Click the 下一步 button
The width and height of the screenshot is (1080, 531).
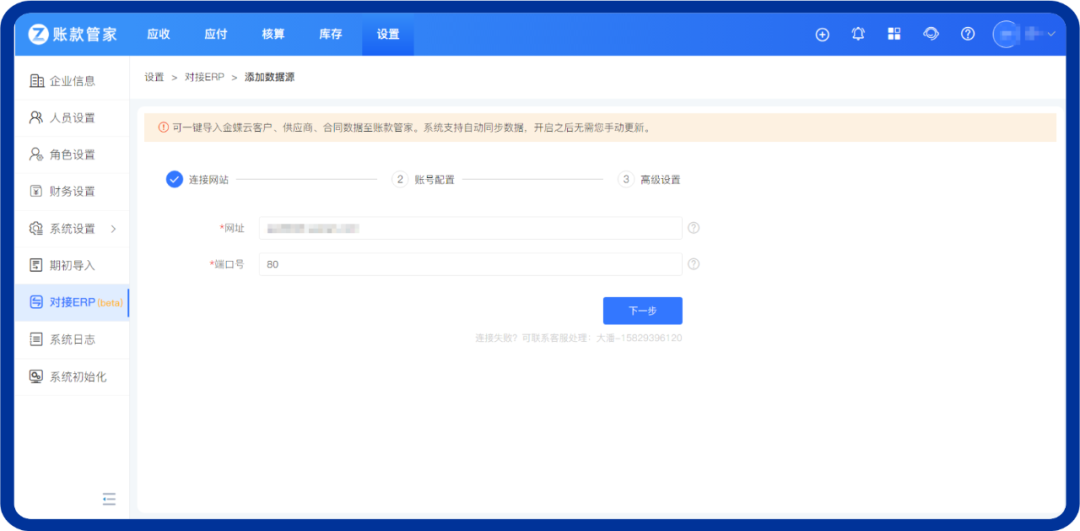[642, 311]
